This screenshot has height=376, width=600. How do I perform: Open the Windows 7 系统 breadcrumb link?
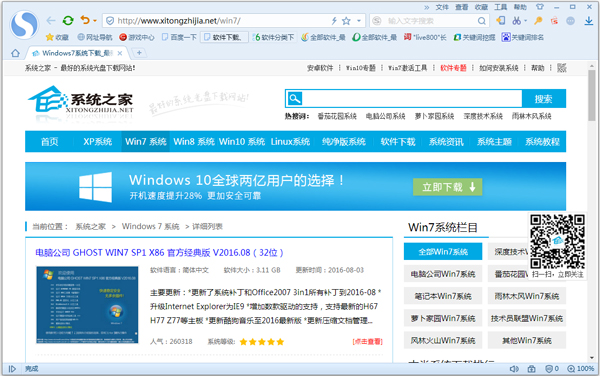(150, 226)
